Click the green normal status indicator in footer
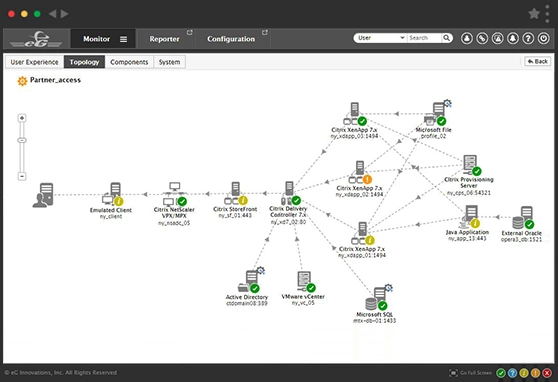This screenshot has height=382, width=558. [501, 373]
